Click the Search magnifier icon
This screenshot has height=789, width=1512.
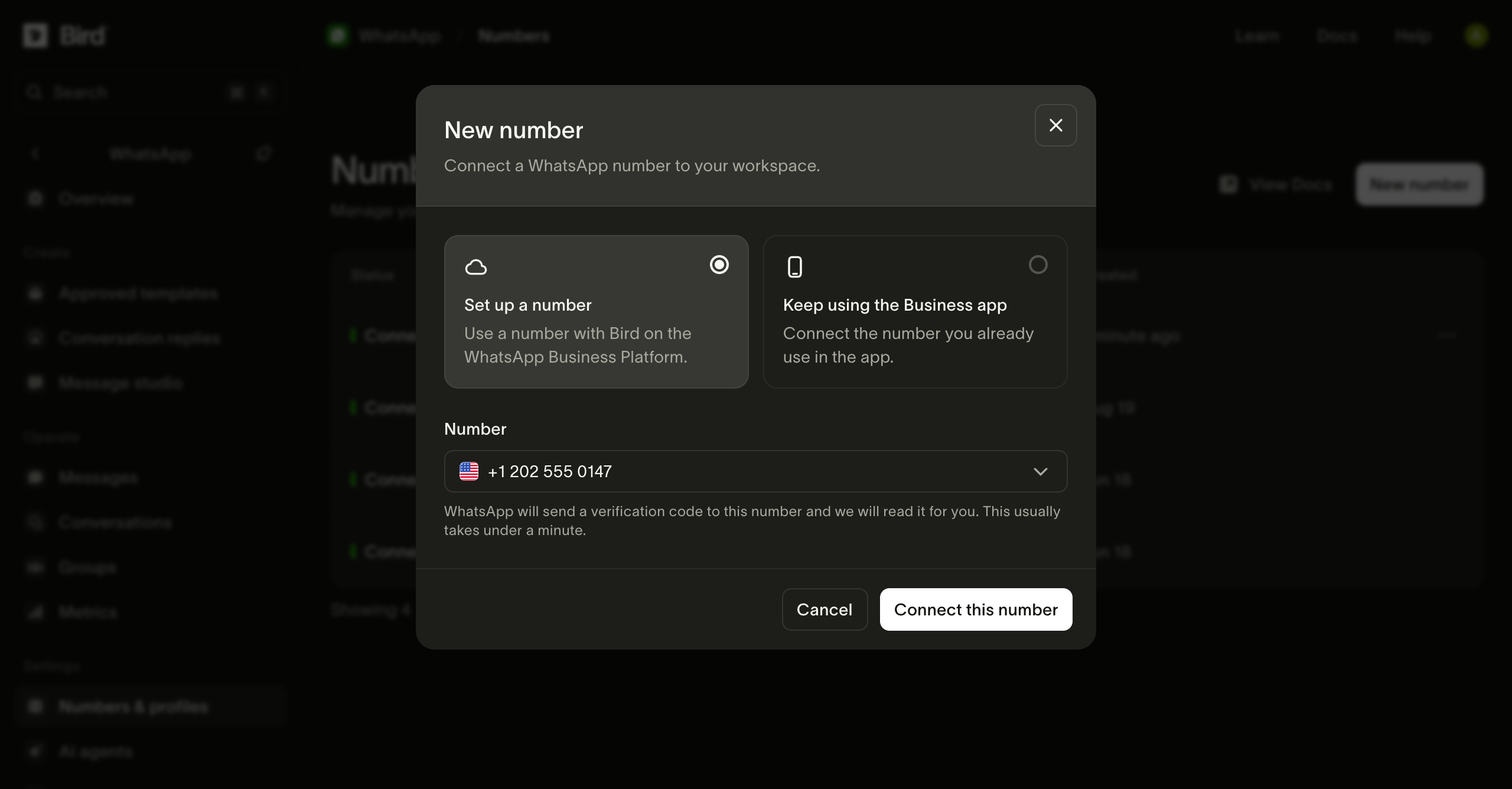pos(34,92)
